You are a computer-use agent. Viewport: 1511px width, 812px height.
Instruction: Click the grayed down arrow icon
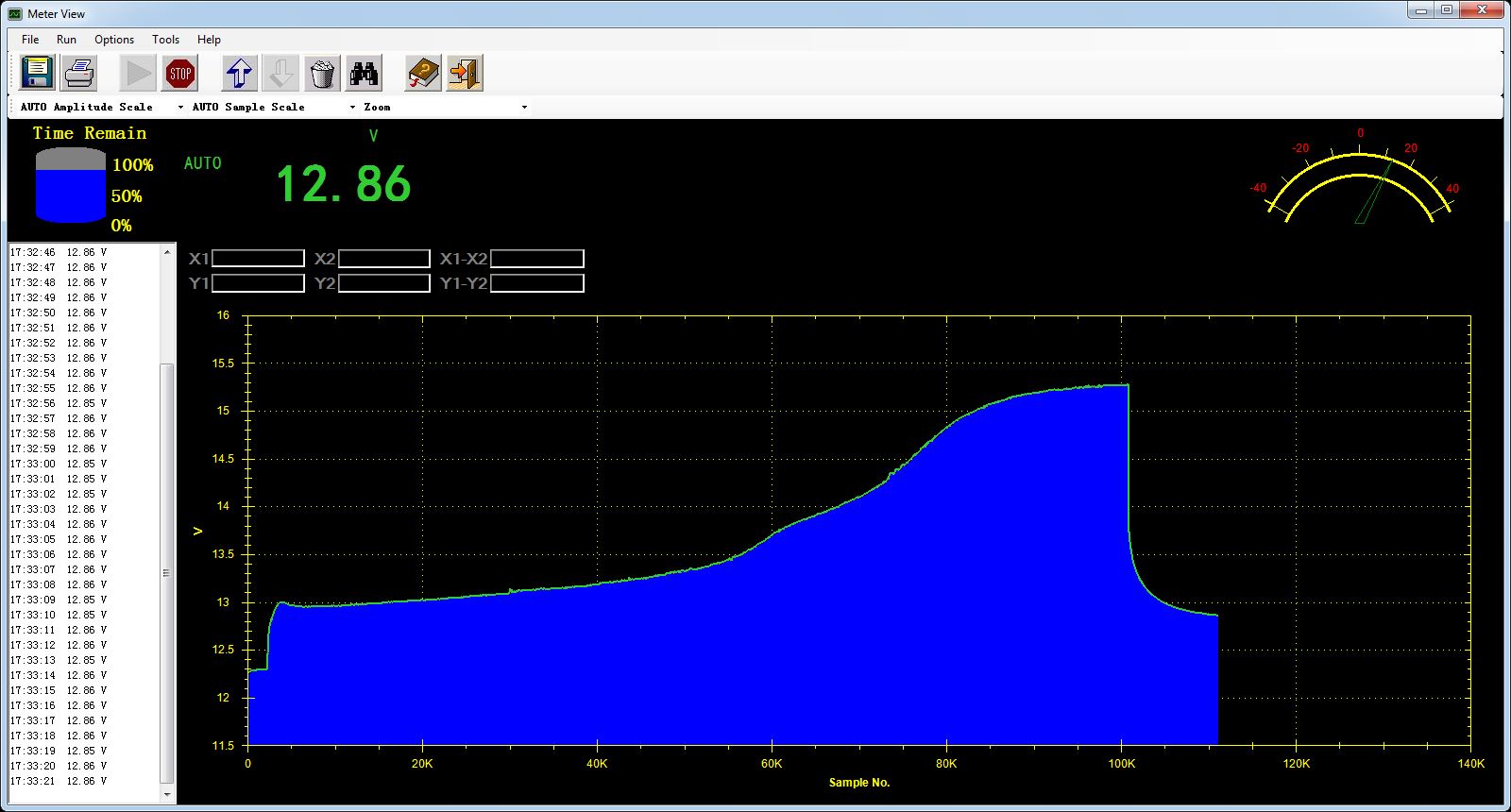click(x=281, y=73)
